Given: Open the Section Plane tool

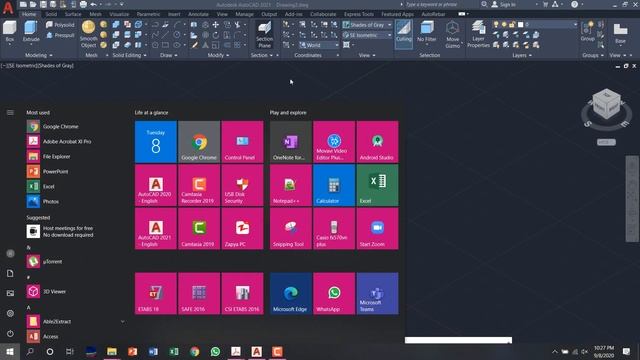Looking at the screenshot, I should coord(264,35).
